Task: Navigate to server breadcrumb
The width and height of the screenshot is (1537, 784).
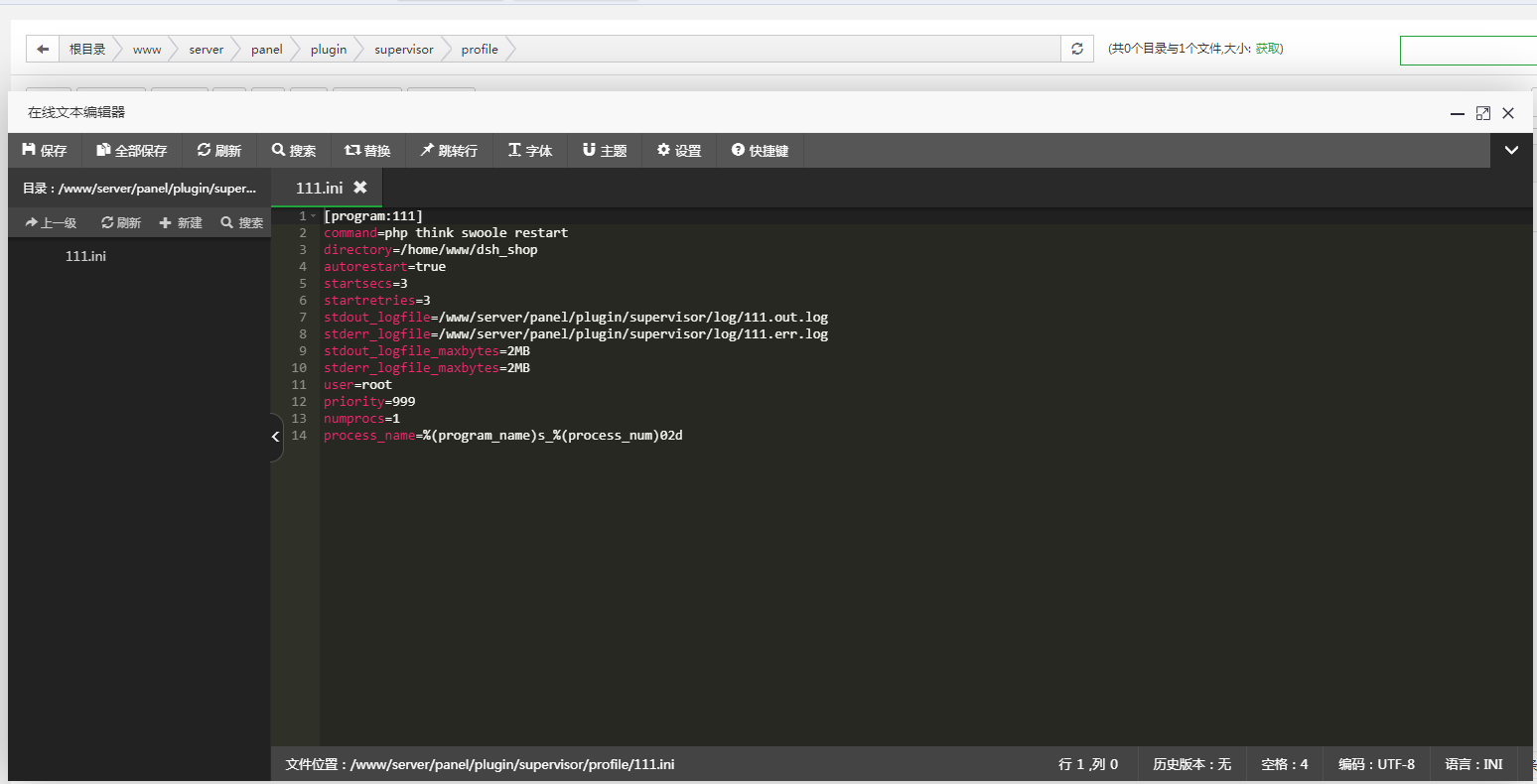Action: point(207,49)
